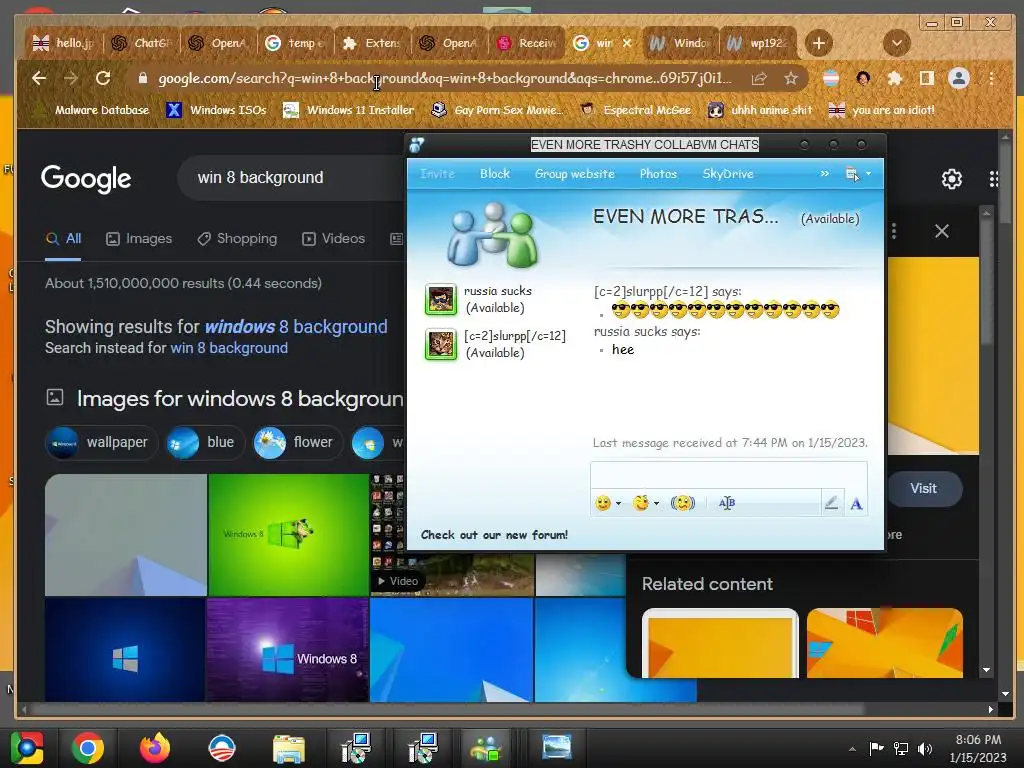Switch to Videos search tab
The image size is (1024, 768).
(333, 238)
